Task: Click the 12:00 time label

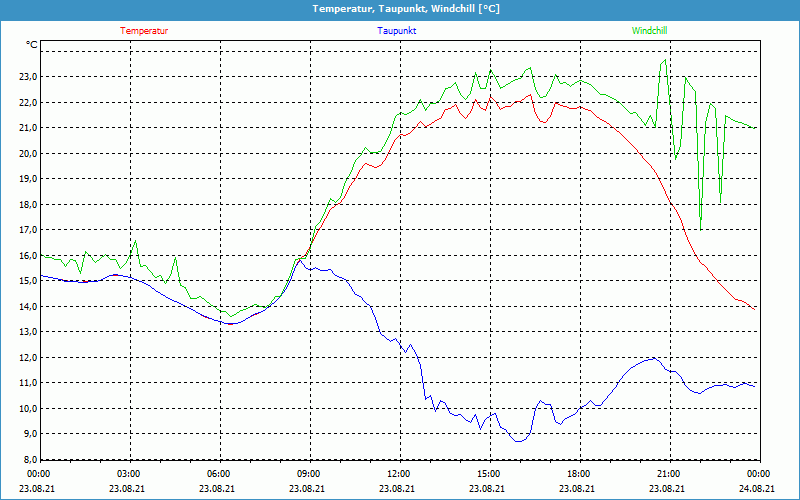Action: pyautogui.click(x=398, y=474)
